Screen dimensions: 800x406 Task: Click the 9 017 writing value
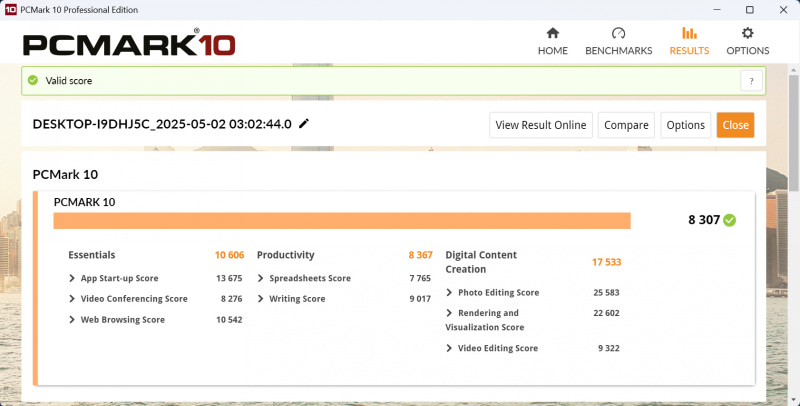coord(420,299)
